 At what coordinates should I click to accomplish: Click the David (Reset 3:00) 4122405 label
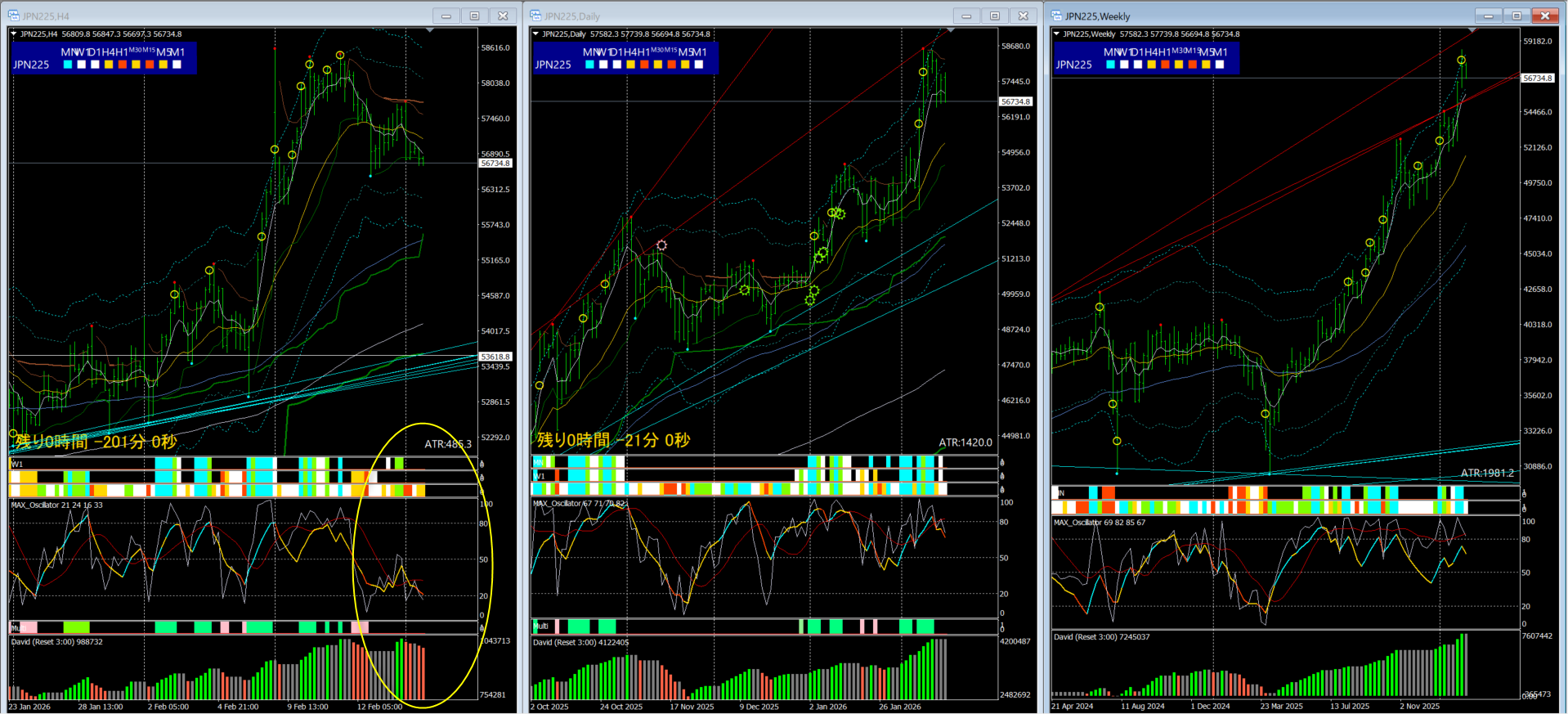point(582,642)
